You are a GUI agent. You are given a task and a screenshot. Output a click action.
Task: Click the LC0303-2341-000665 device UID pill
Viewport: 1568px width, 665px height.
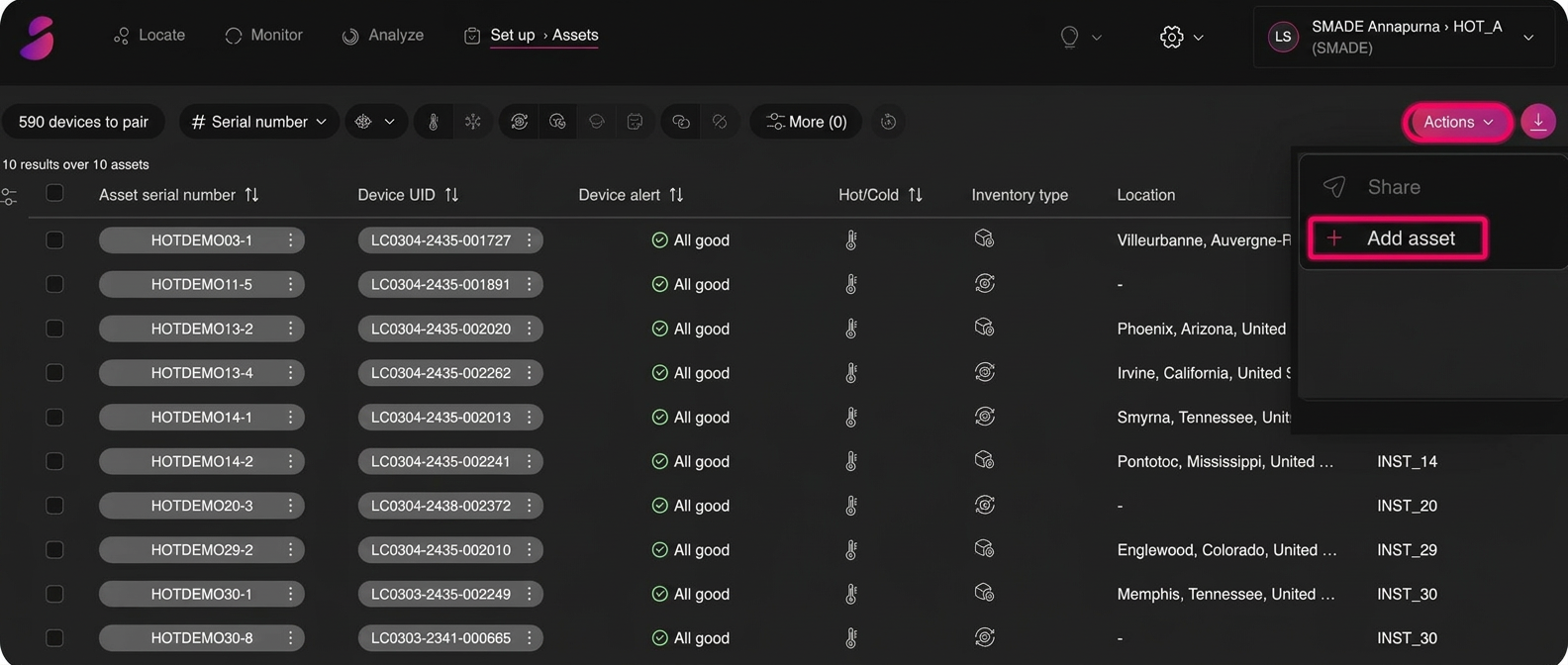[x=450, y=638]
